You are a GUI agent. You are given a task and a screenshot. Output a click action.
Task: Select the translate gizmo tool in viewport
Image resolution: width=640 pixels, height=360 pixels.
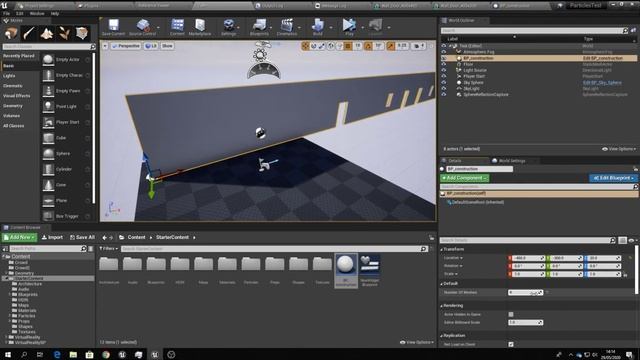pyautogui.click(x=305, y=46)
